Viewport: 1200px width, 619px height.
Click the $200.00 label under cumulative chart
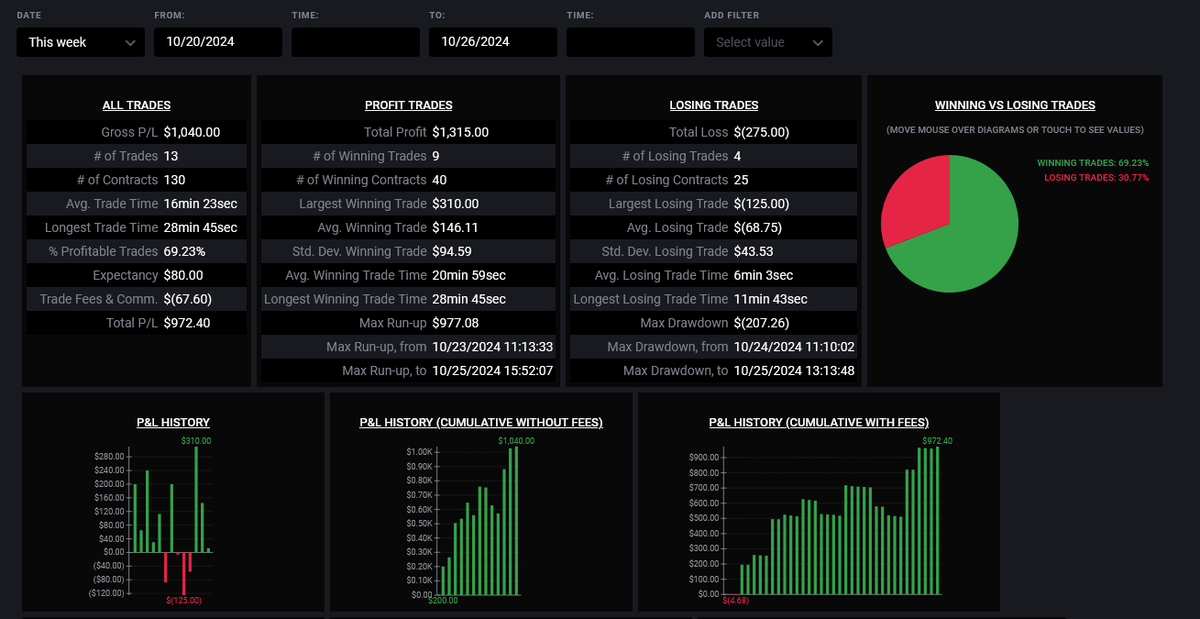[x=443, y=601]
